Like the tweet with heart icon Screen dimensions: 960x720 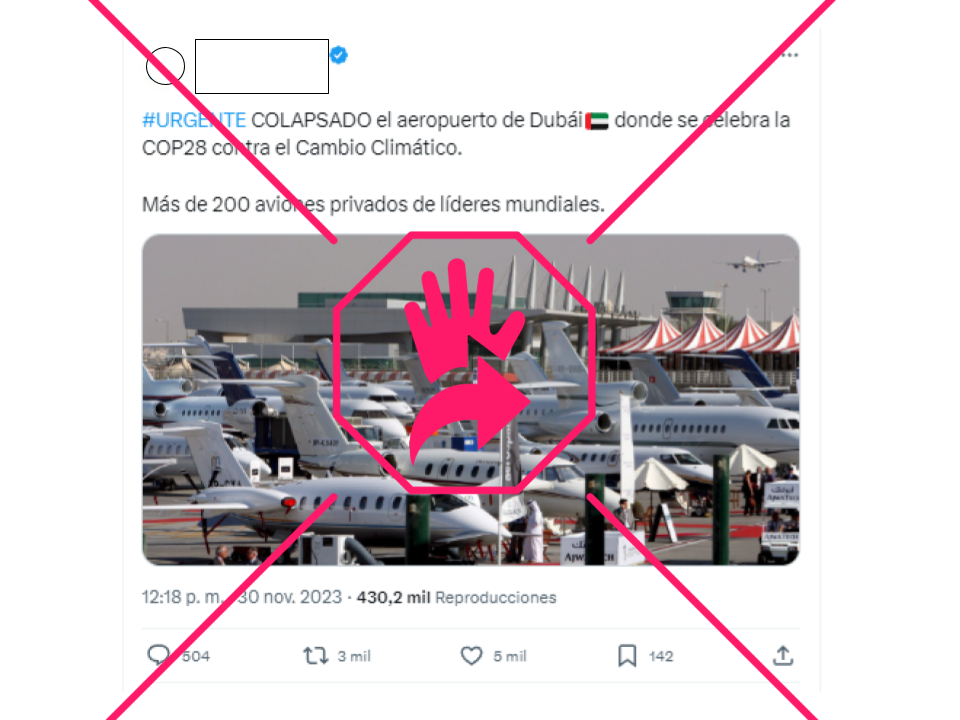point(471,656)
